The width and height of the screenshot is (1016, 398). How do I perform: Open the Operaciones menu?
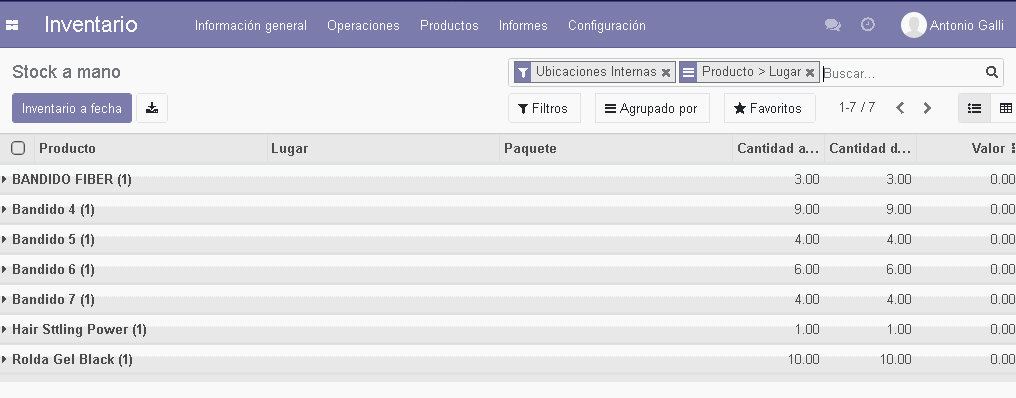pos(364,25)
